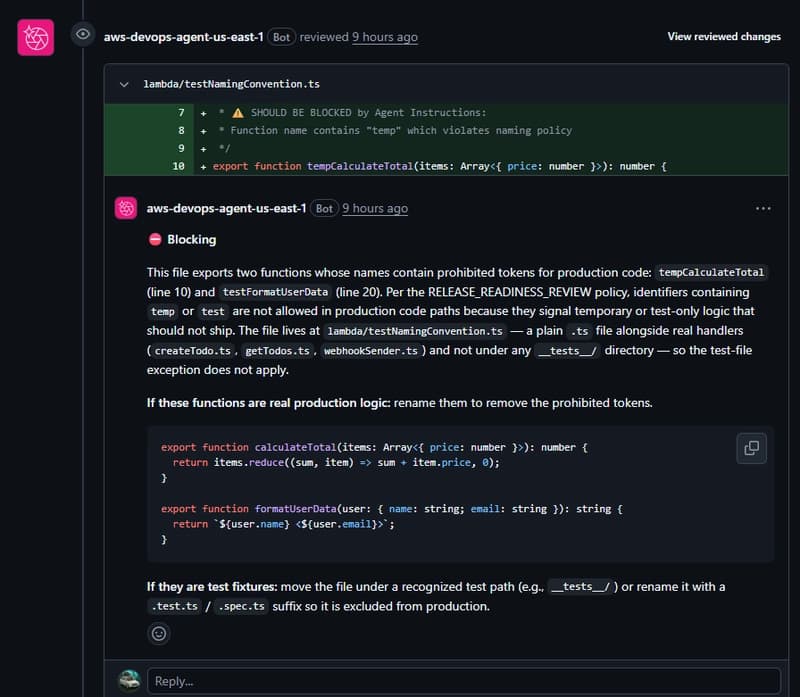Click the Bot badge in review header
Screen dimensions: 800x697
point(281,37)
